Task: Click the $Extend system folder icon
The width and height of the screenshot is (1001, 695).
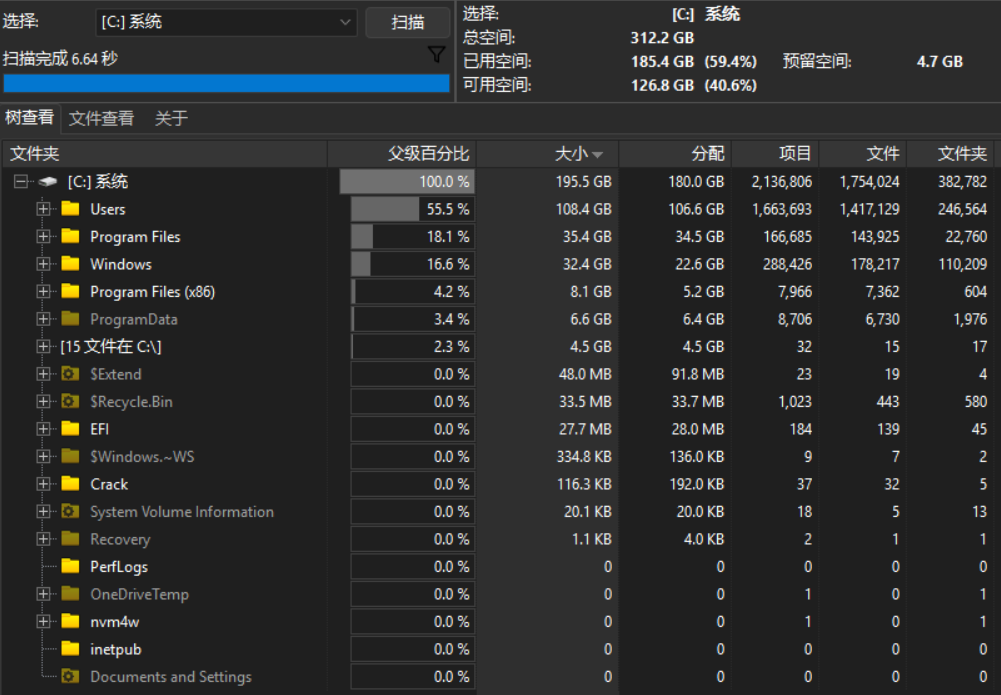Action: tap(70, 373)
